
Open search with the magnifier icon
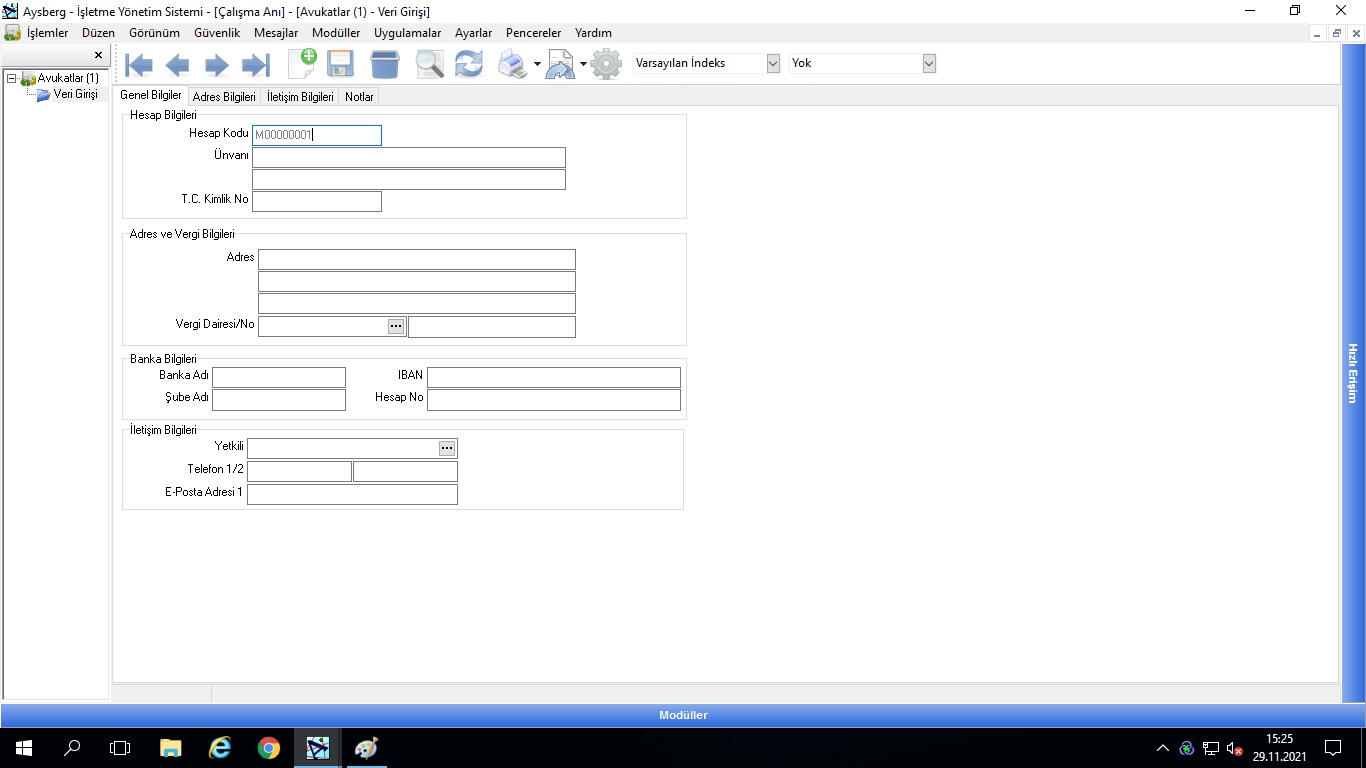[x=429, y=64]
